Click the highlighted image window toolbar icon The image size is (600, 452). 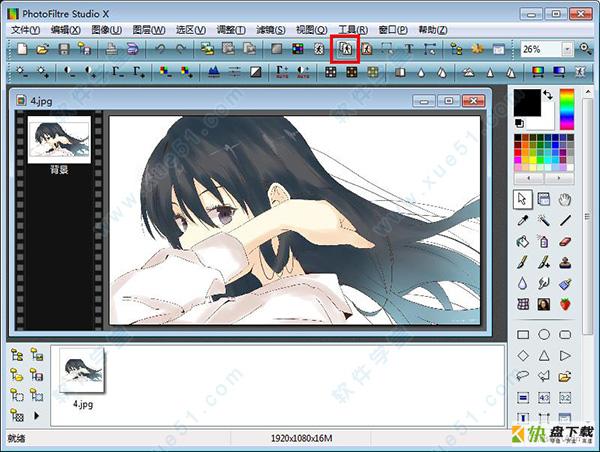pyautogui.click(x=346, y=49)
